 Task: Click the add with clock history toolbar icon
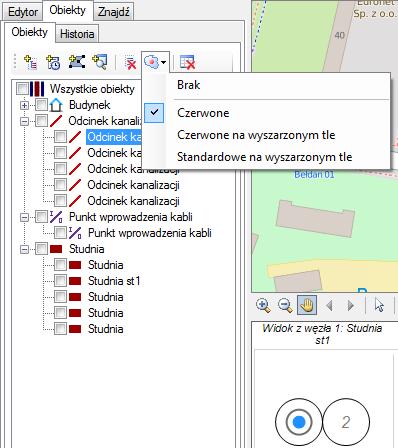(53, 62)
